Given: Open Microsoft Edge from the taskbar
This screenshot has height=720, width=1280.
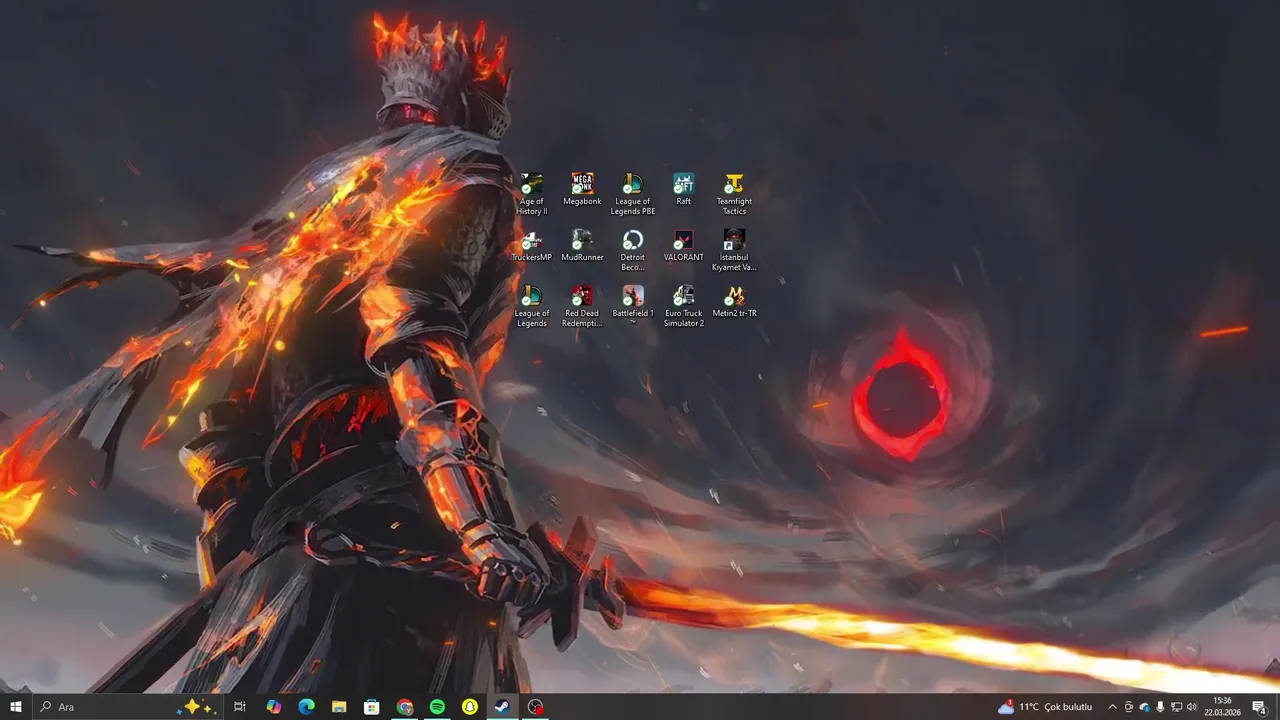Looking at the screenshot, I should (x=307, y=707).
